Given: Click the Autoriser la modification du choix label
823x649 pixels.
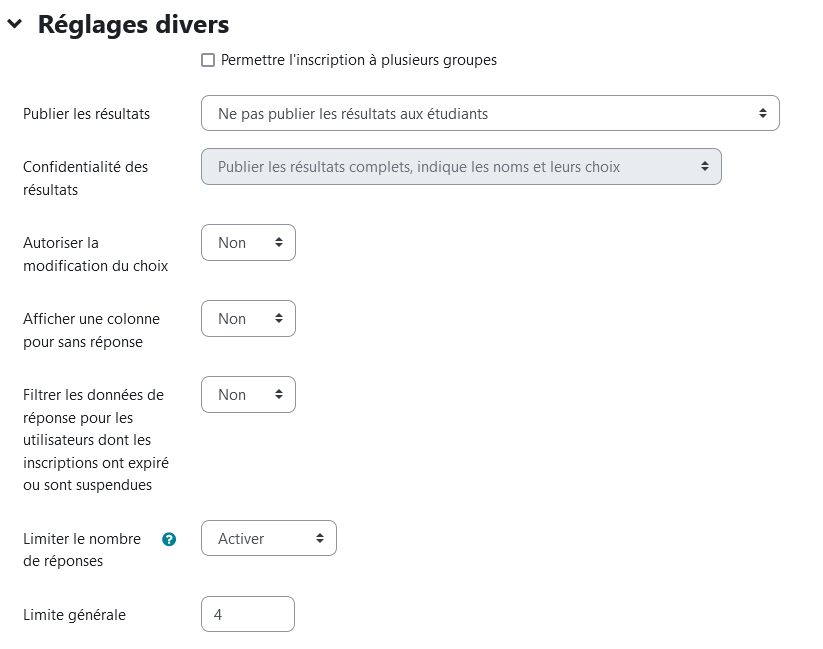Looking at the screenshot, I should click(x=95, y=254).
